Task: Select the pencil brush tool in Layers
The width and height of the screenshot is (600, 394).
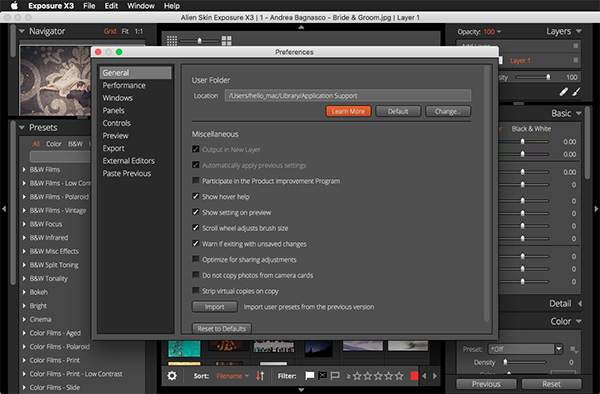Action: 563,92
